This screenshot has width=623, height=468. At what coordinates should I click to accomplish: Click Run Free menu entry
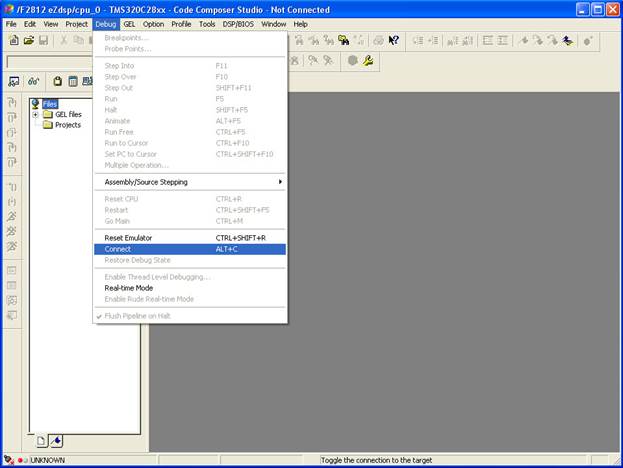coord(190,132)
